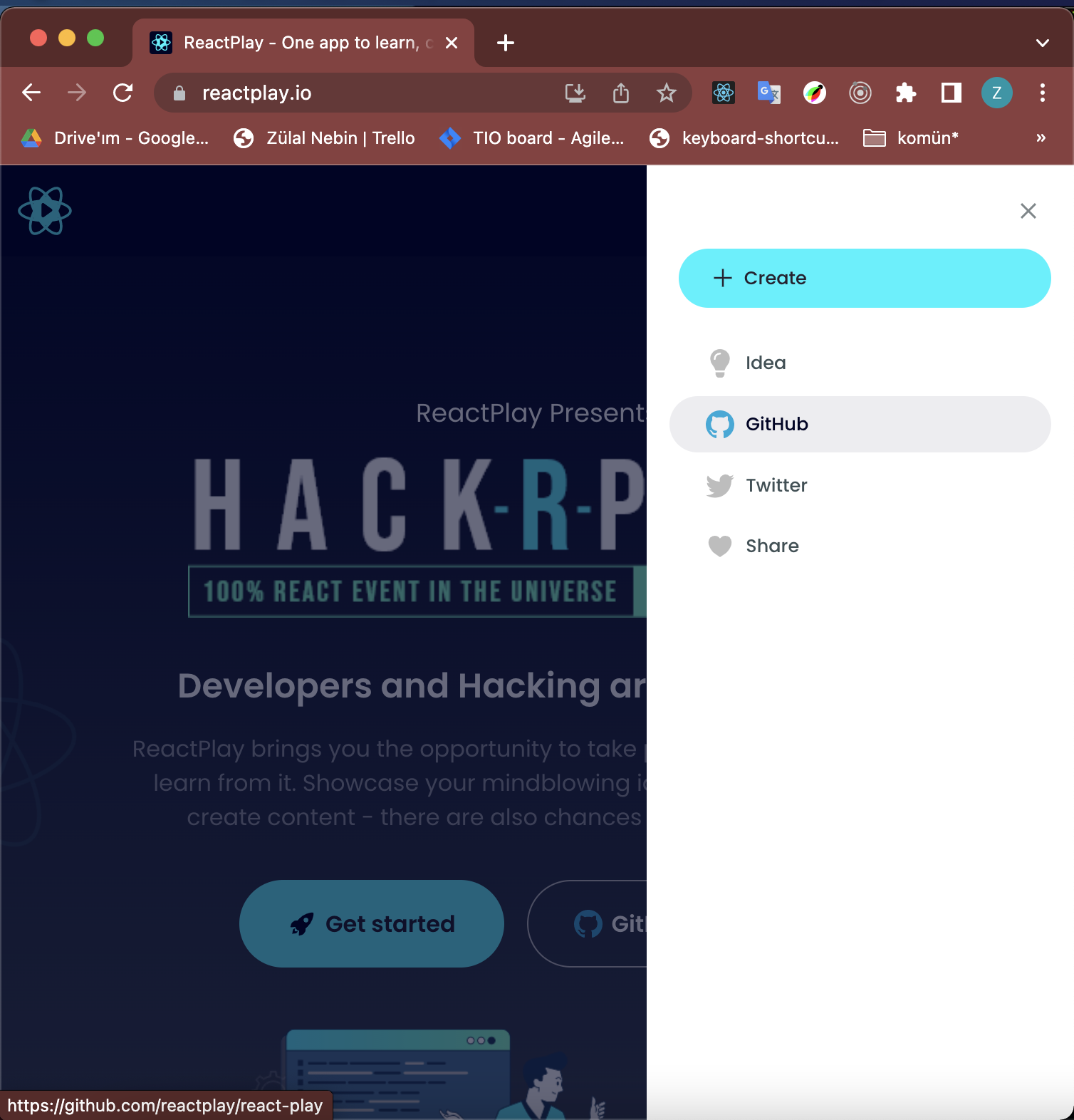The height and width of the screenshot is (1120, 1074).
Task: Close the ReactPlay tab
Action: coord(452,43)
